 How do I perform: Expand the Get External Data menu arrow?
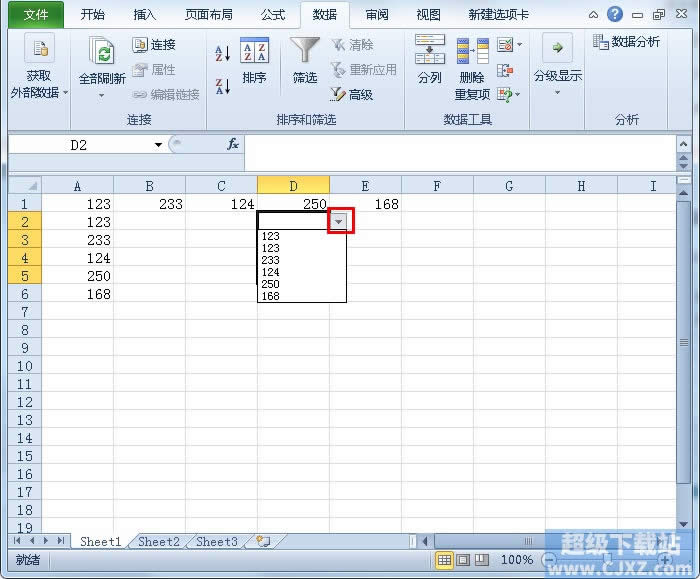(x=66, y=92)
